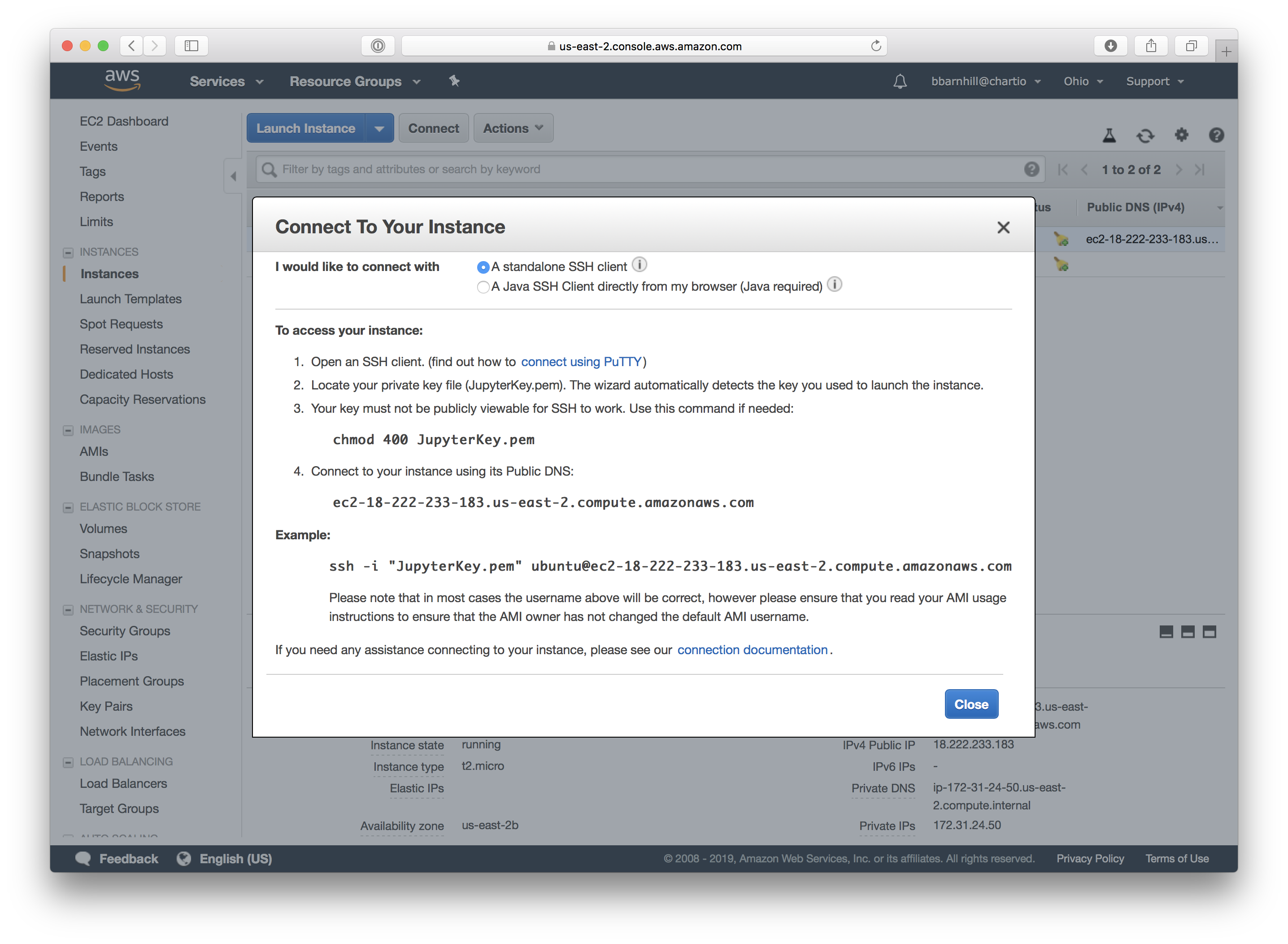Screen dimensions: 1288x944
Task: Click the pin shortcut icon in navbar
Action: point(454,81)
